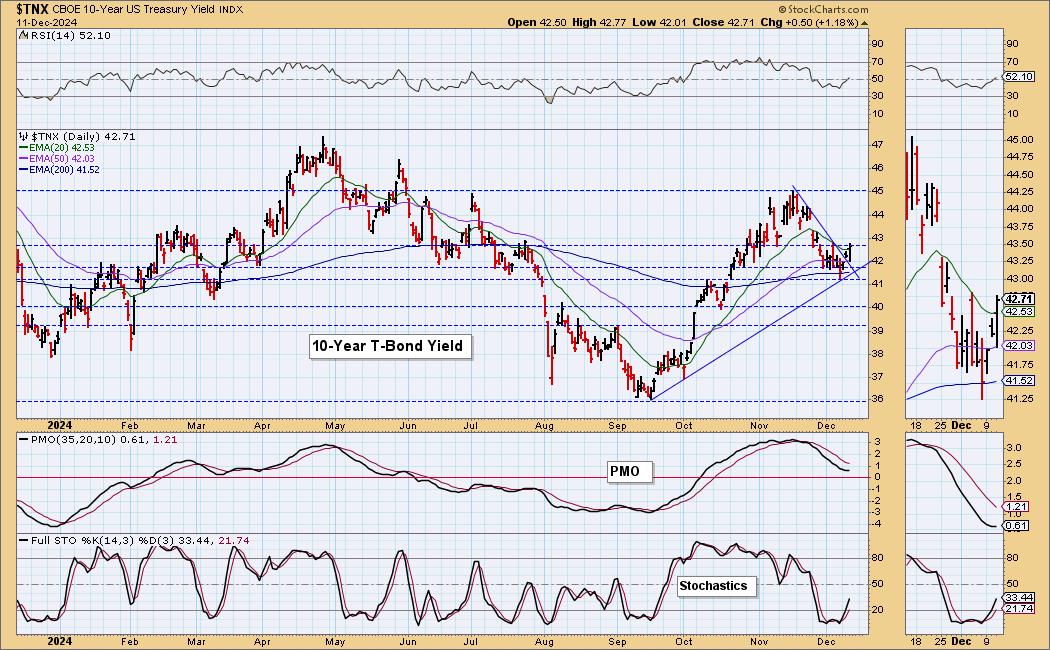Click the High 42.77 value in header
Image resolution: width=1050 pixels, height=650 pixels.
(x=599, y=22)
